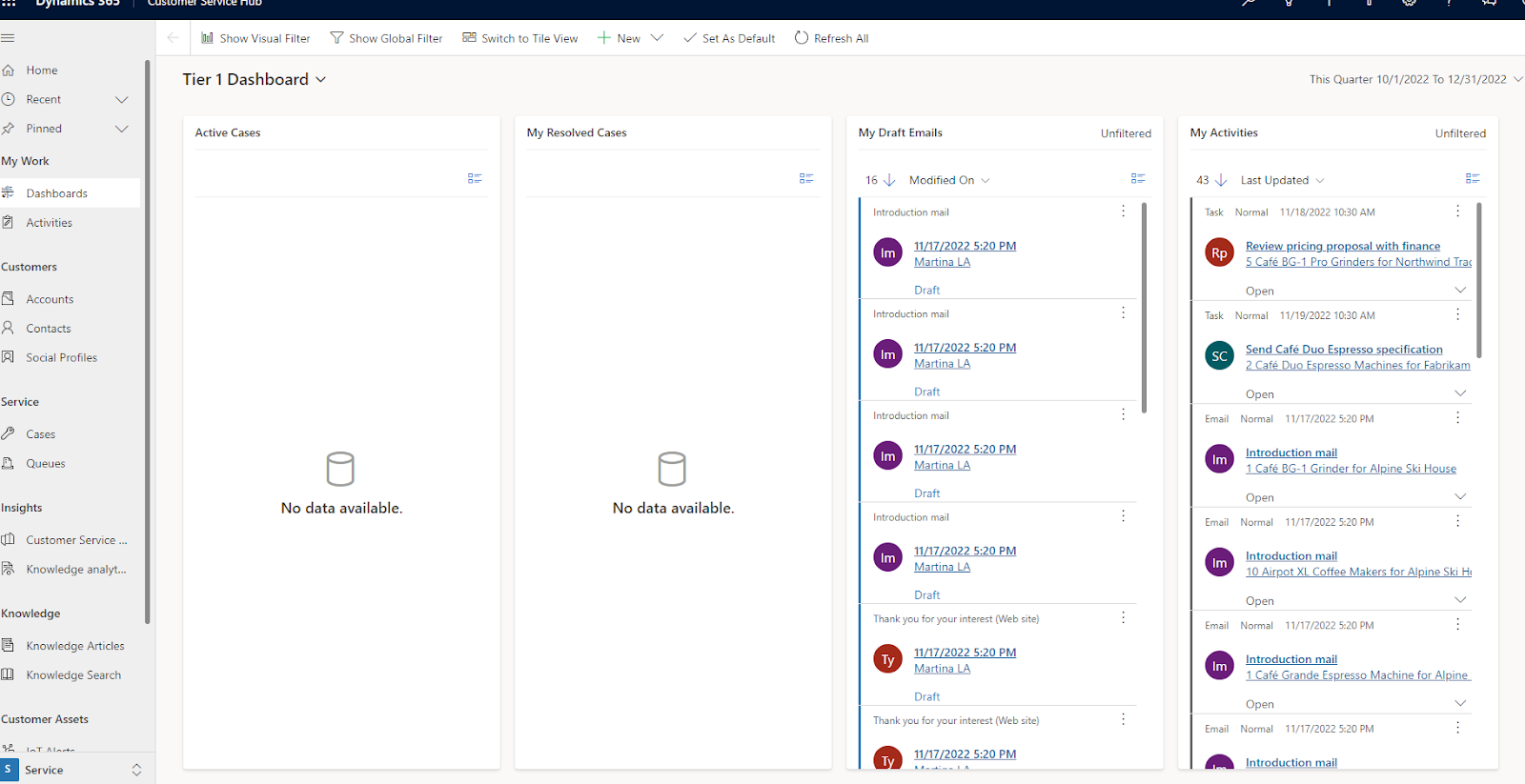Open the Modified On sort dropdown
Viewport: 1525px width, 784px height.
pos(949,180)
